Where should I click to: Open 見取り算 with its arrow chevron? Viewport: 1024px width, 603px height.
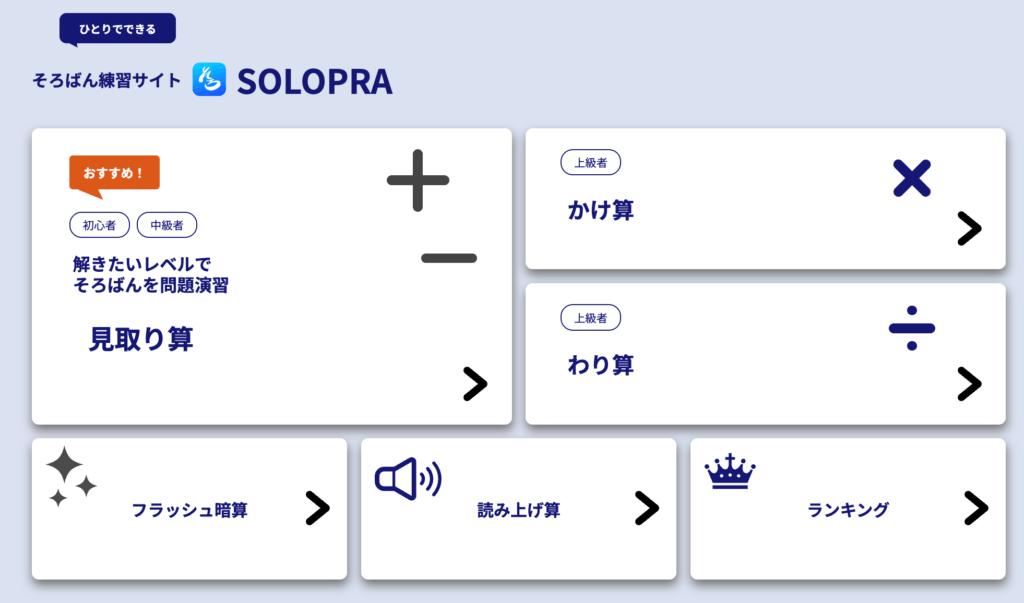[x=475, y=384]
